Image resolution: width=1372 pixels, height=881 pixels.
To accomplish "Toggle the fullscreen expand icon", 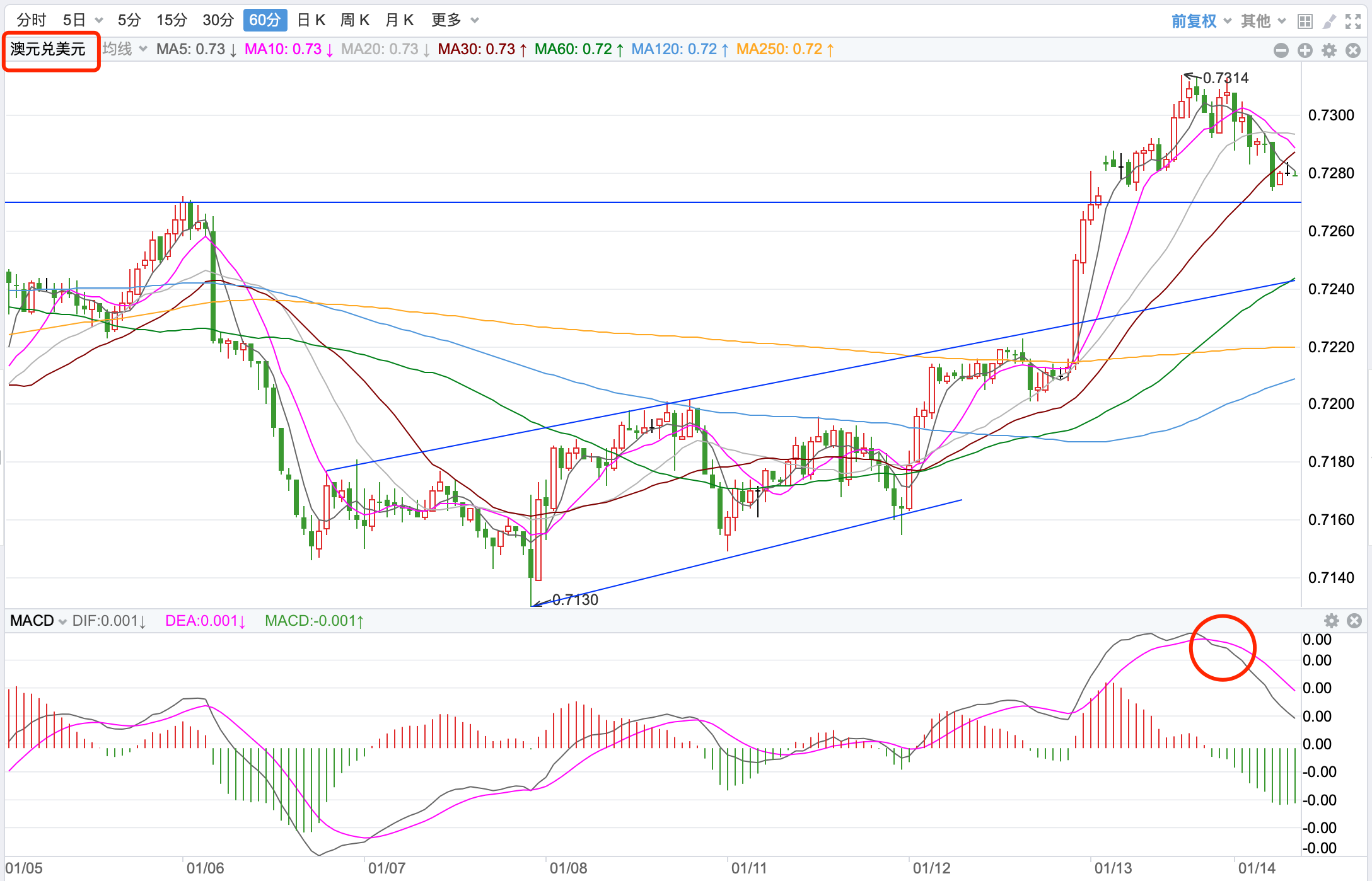I will point(1353,21).
